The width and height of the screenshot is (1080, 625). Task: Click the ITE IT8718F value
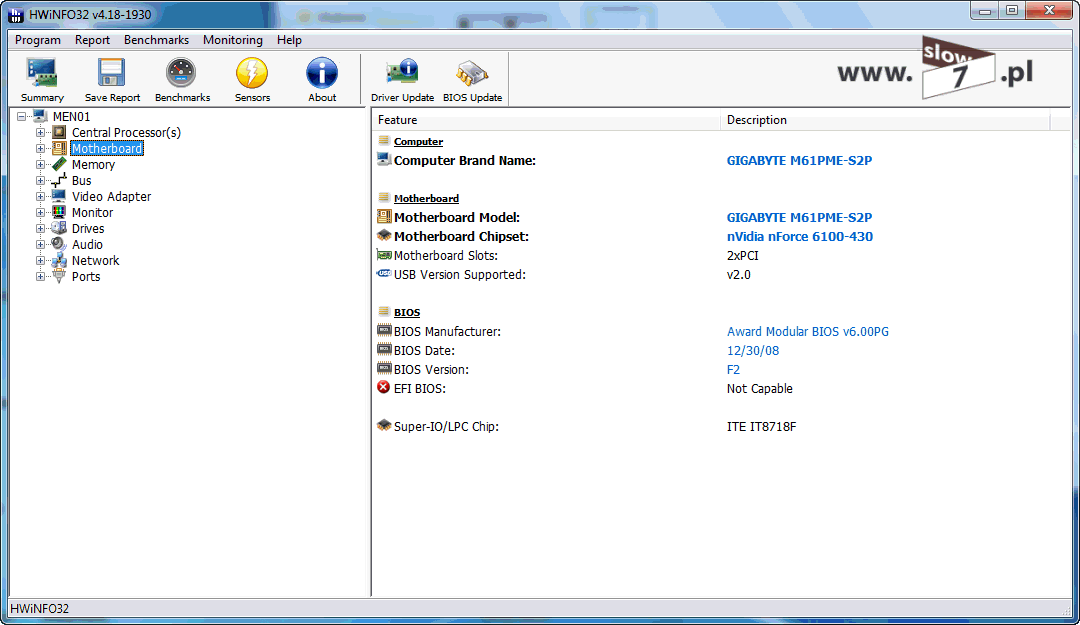coord(761,427)
